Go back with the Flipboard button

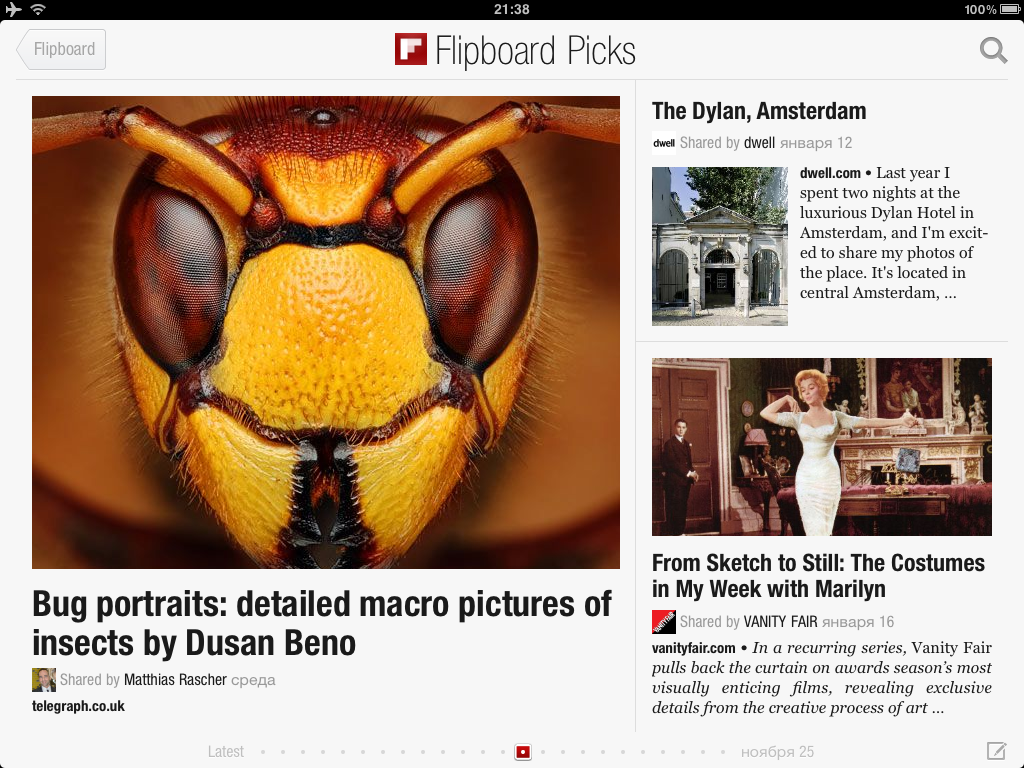click(61, 50)
